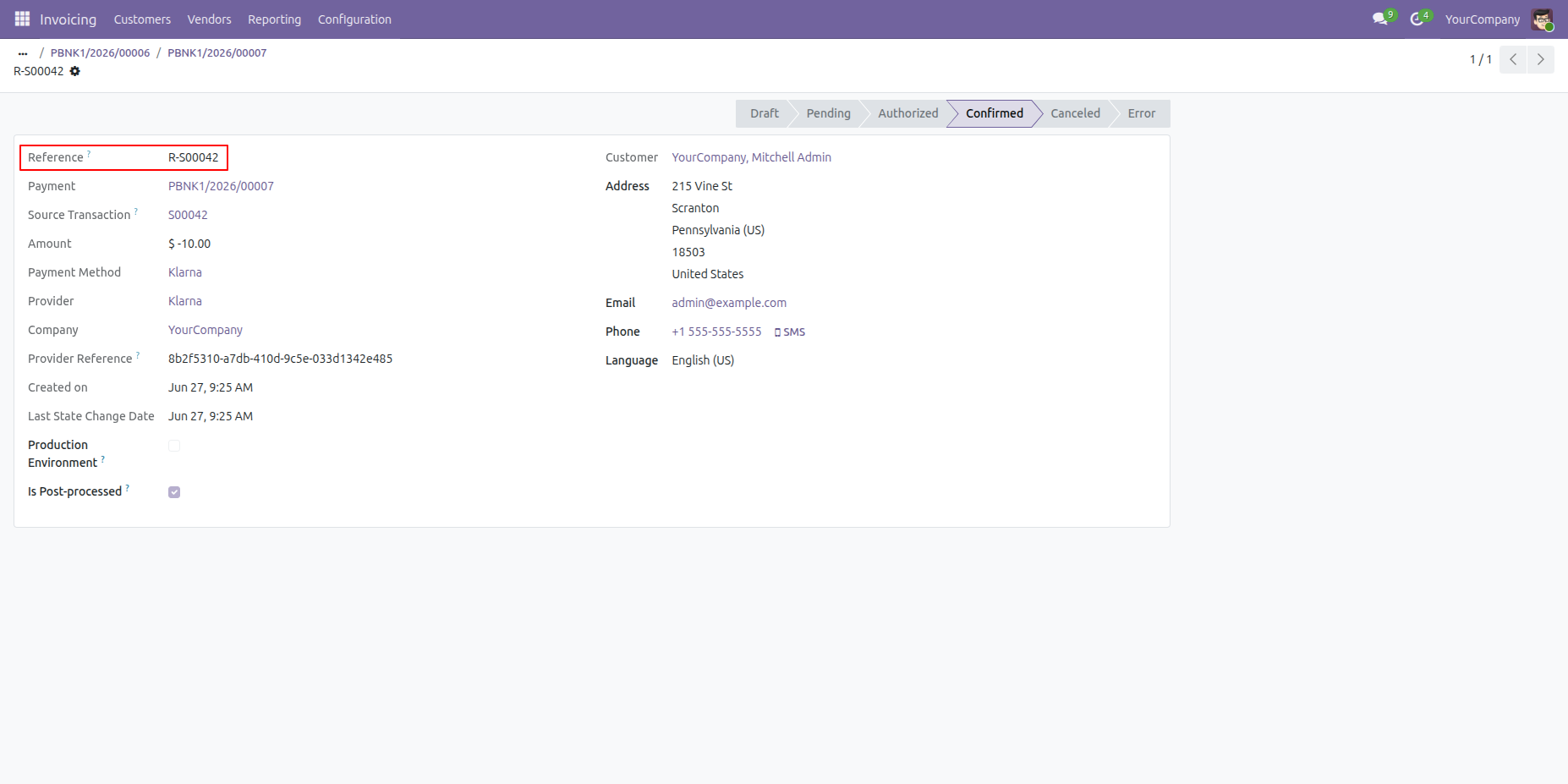Show help tooltip for Reference field
The height and width of the screenshot is (784, 1568).
[89, 154]
